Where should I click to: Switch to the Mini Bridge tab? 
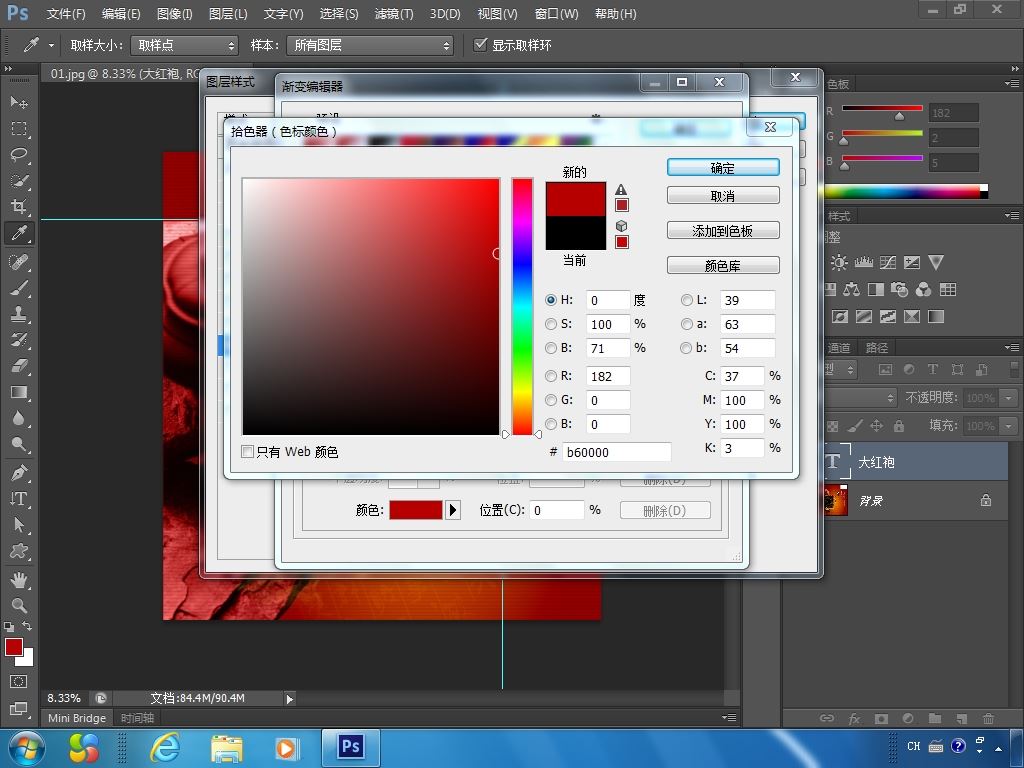[76, 718]
